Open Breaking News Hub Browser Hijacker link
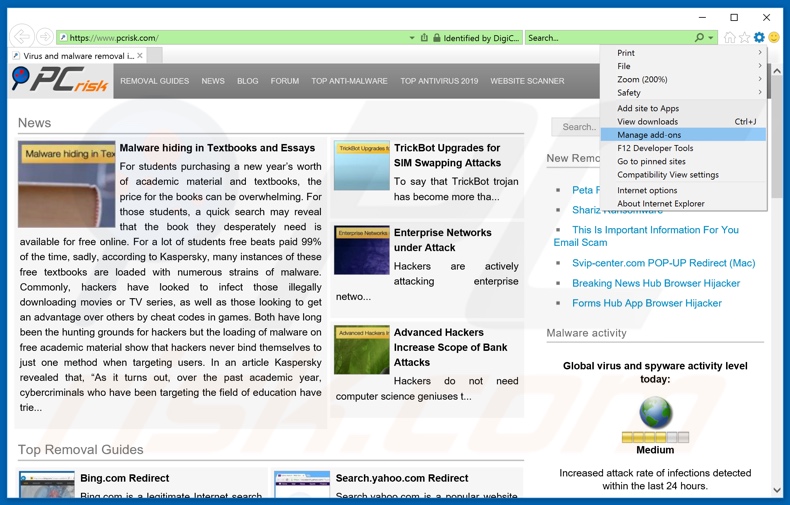Screen dimensions: 790x505 tap(655, 283)
